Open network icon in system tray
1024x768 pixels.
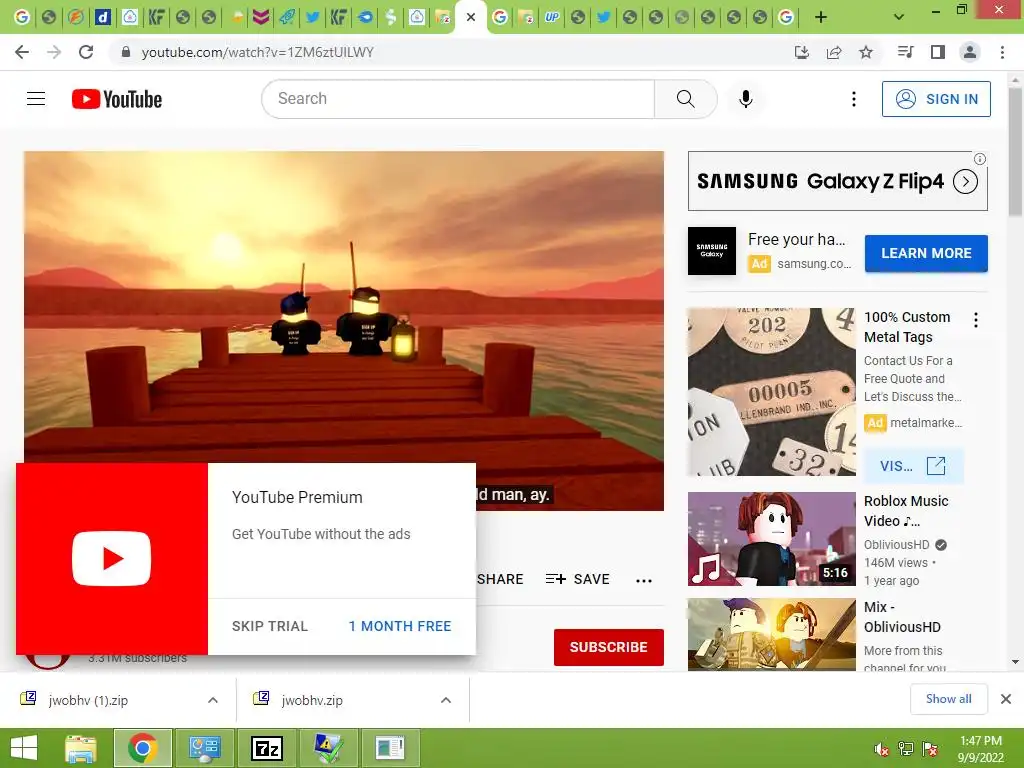[906, 749]
